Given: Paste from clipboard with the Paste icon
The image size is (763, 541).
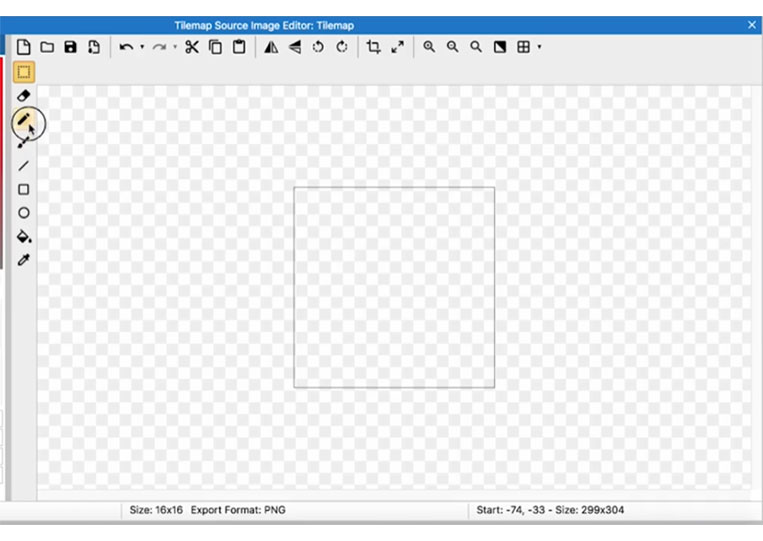Looking at the screenshot, I should pos(239,47).
